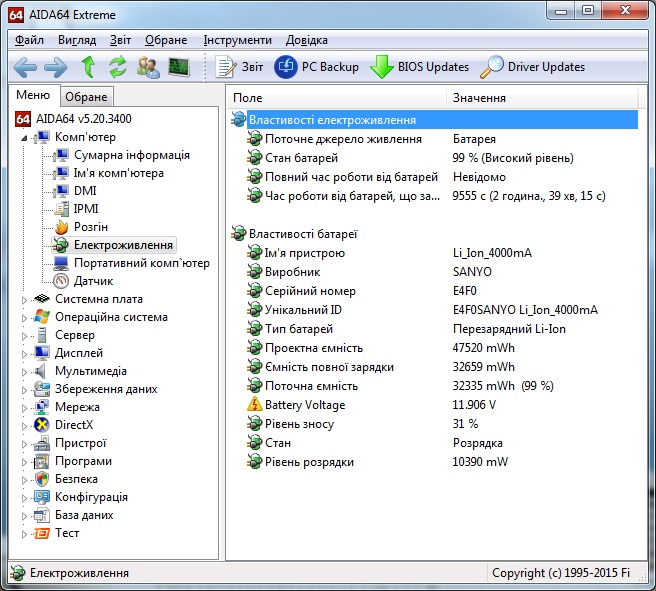Viewport: 656px width, 591px height.
Task: Click the Системна плата chip icon
Action: 42,299
